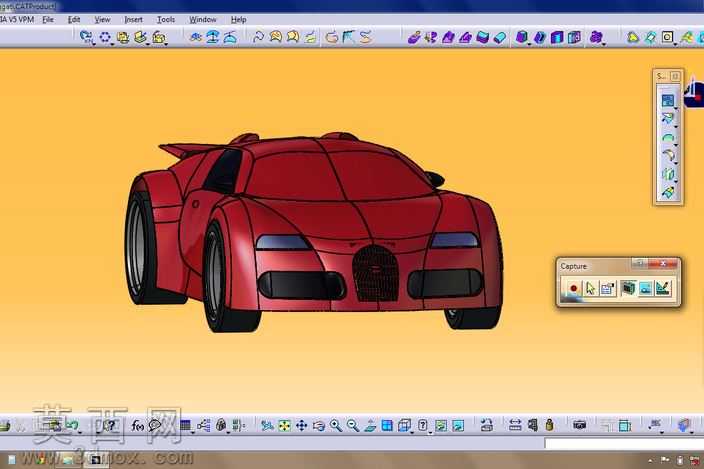This screenshot has height=469, width=704.
Task: Open the Help menu
Action: (x=238, y=20)
